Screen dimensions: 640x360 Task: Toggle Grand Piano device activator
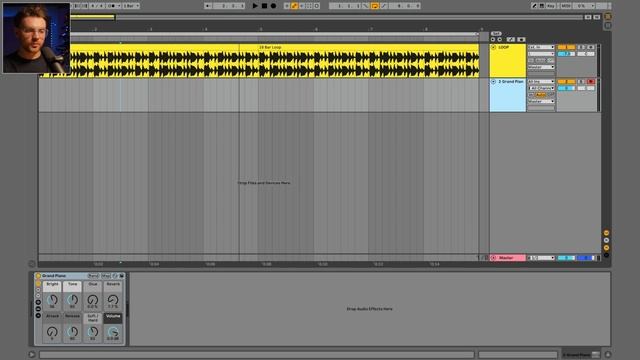(38, 276)
